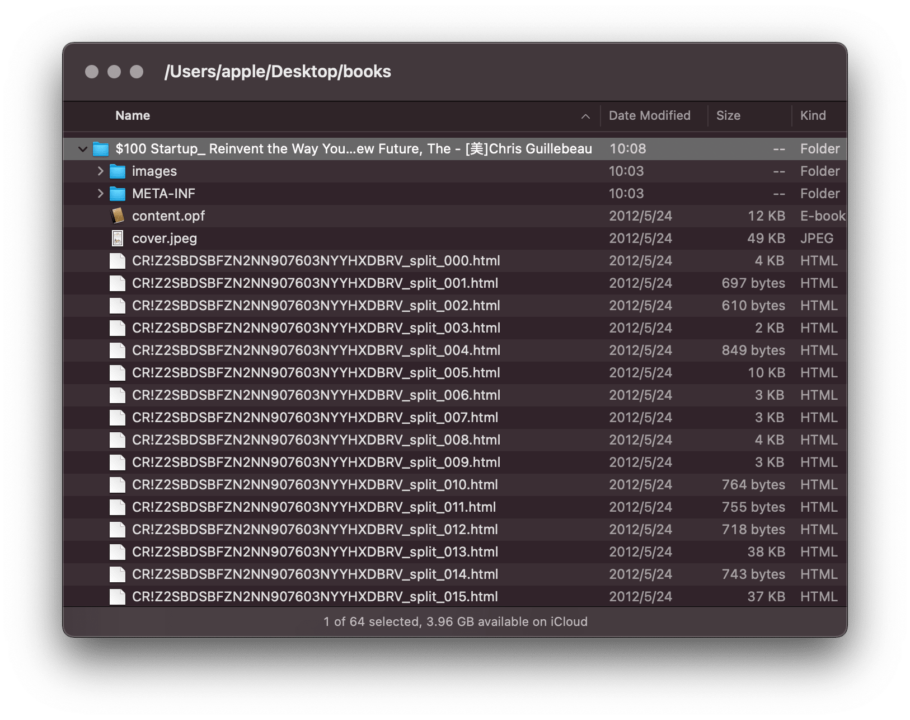Viewport: 910px width, 720px height.
Task: Select the META-INF folder name
Action: [x=164, y=193]
